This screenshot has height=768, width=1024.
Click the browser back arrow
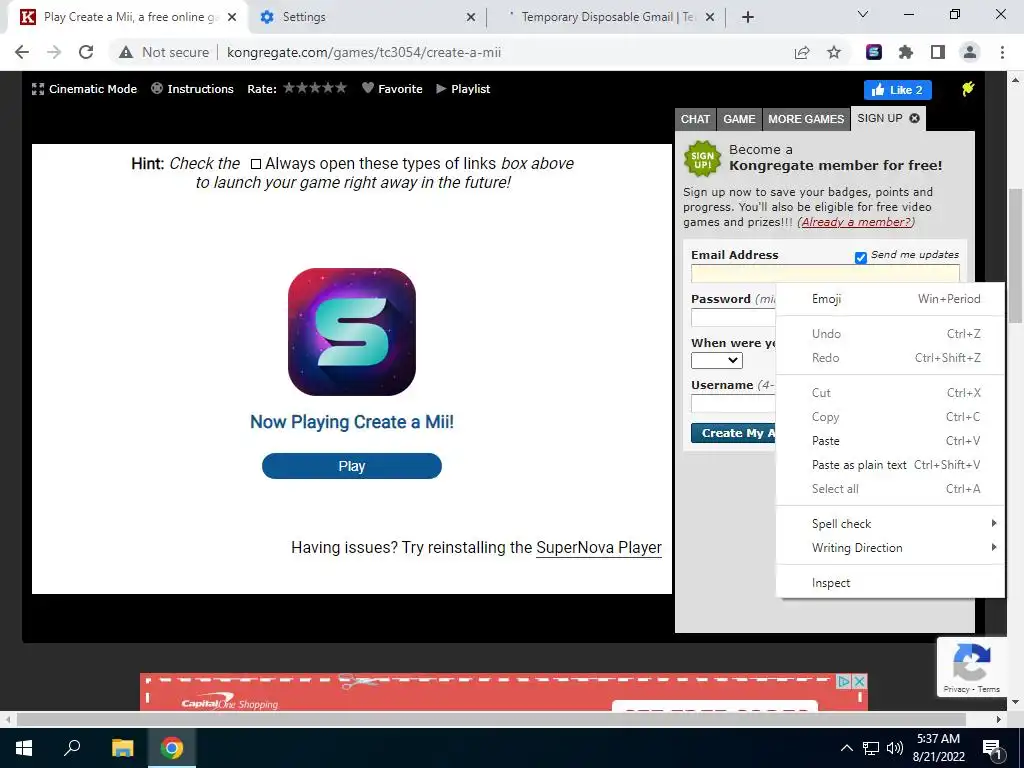point(22,52)
